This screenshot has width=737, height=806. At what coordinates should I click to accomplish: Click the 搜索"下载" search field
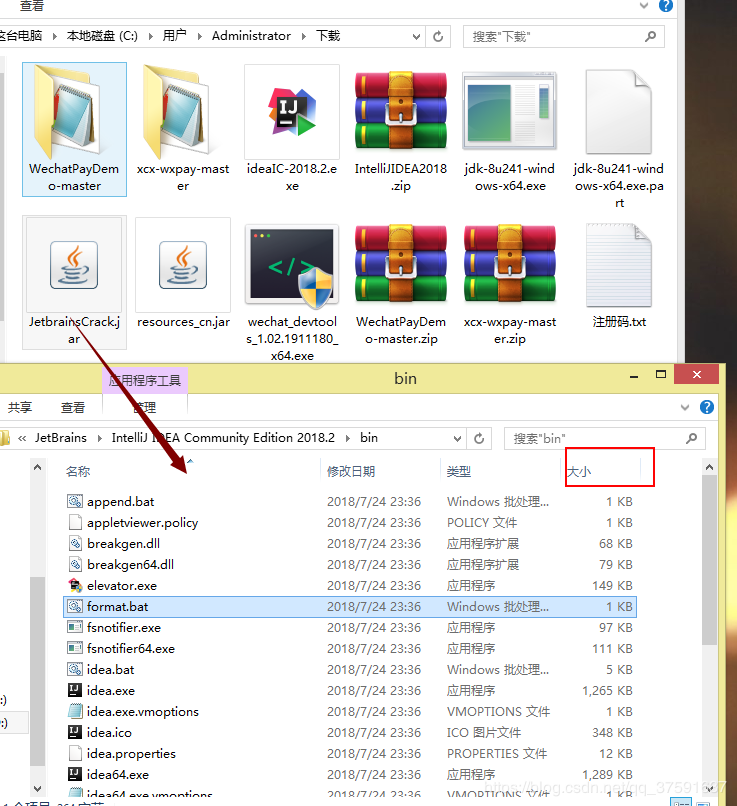tap(564, 36)
